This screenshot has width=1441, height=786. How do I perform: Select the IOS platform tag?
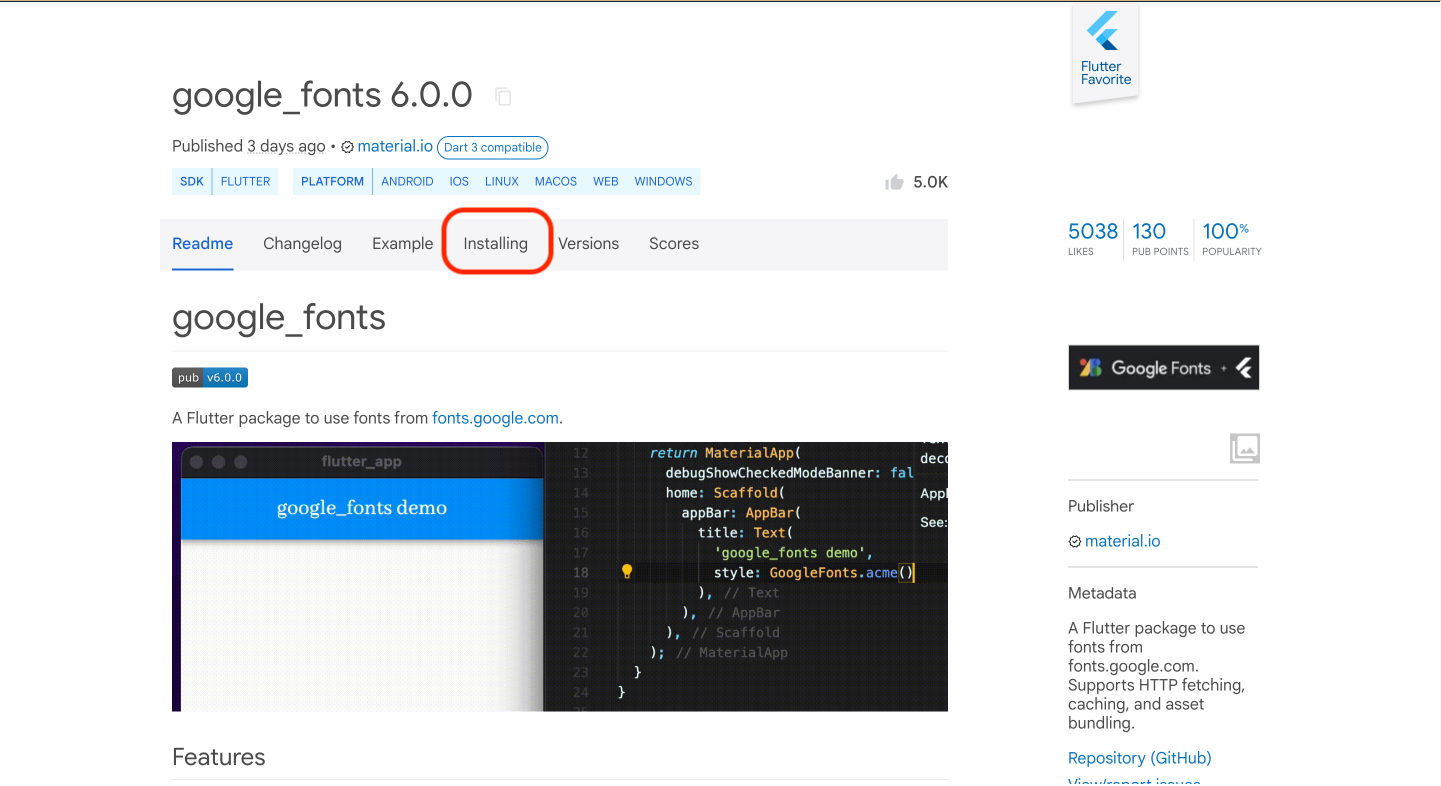coord(459,182)
